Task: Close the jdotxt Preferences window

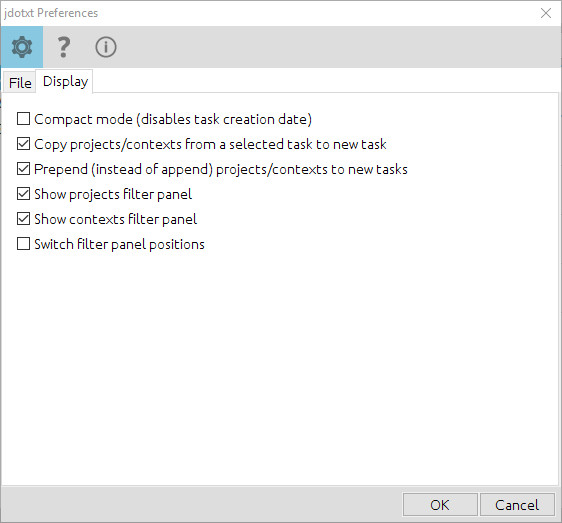Action: pos(546,13)
